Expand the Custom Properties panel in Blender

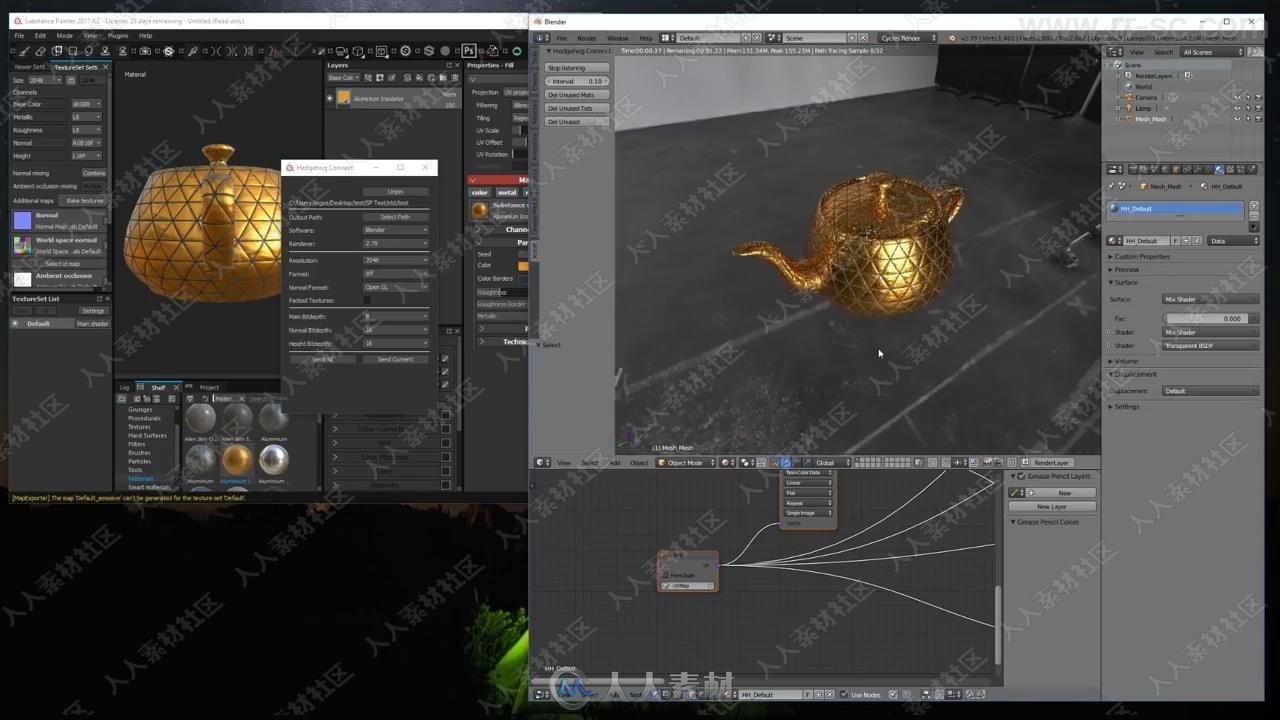point(1141,256)
